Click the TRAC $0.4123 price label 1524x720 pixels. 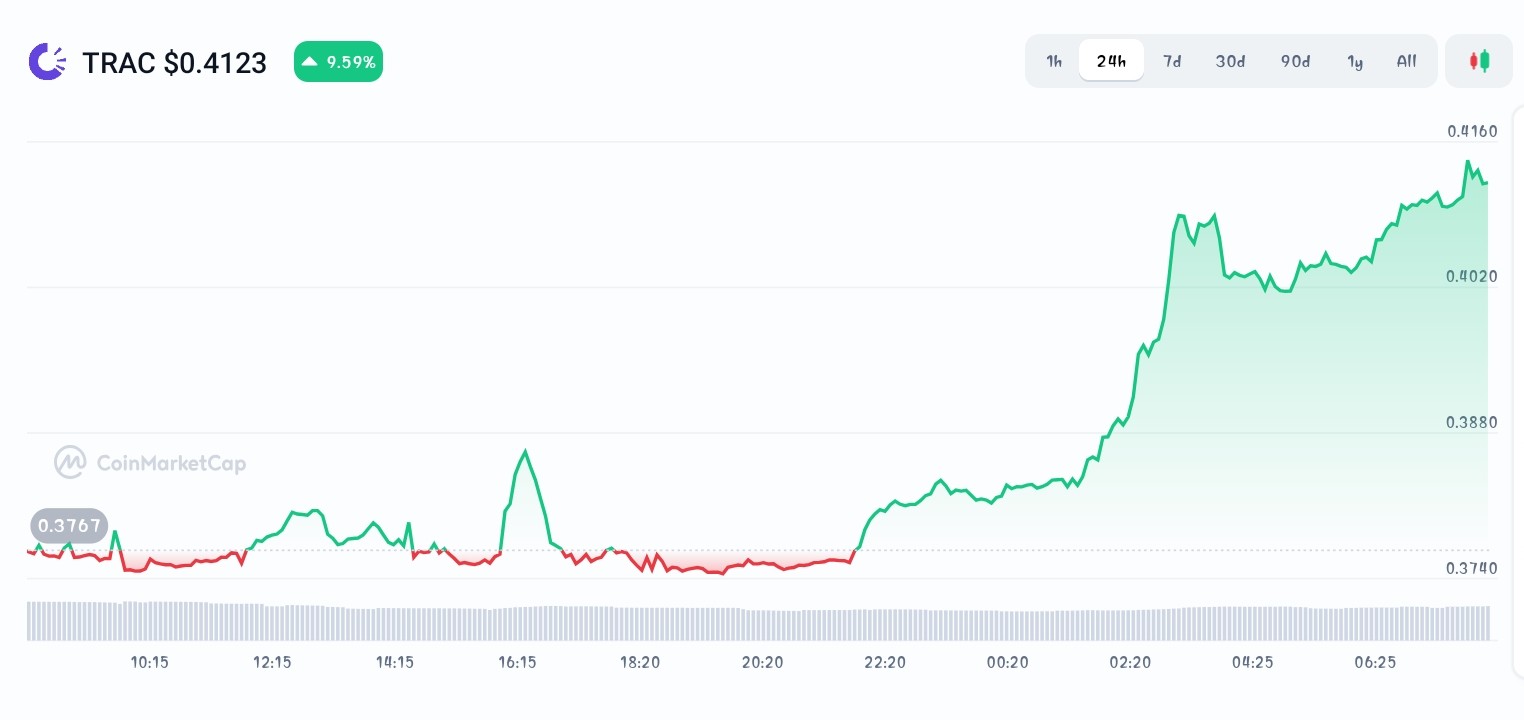175,62
